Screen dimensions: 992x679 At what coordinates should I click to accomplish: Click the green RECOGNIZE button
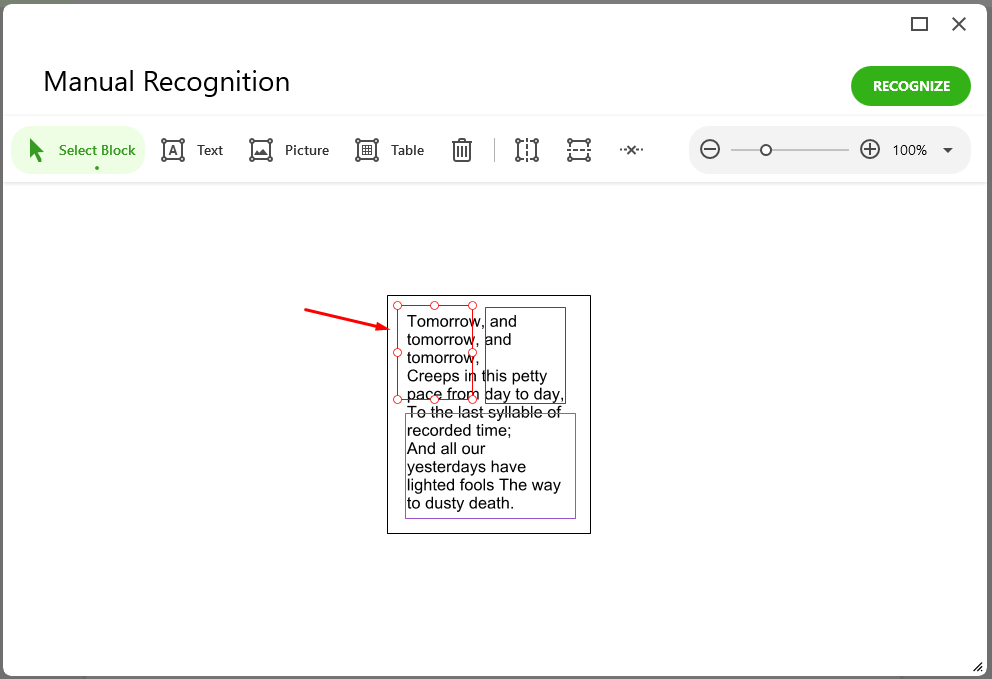910,86
